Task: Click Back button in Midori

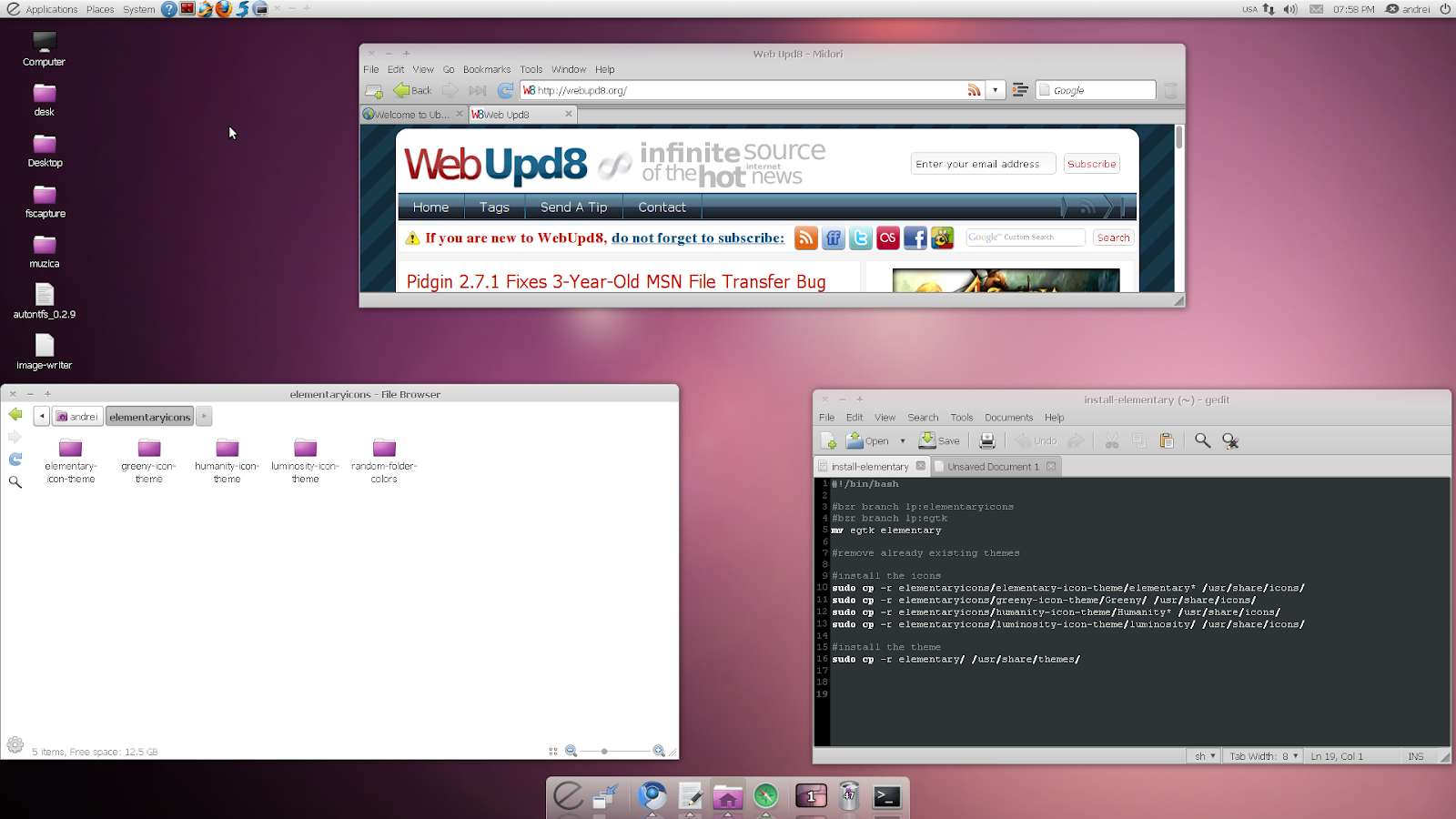Action: click(412, 90)
